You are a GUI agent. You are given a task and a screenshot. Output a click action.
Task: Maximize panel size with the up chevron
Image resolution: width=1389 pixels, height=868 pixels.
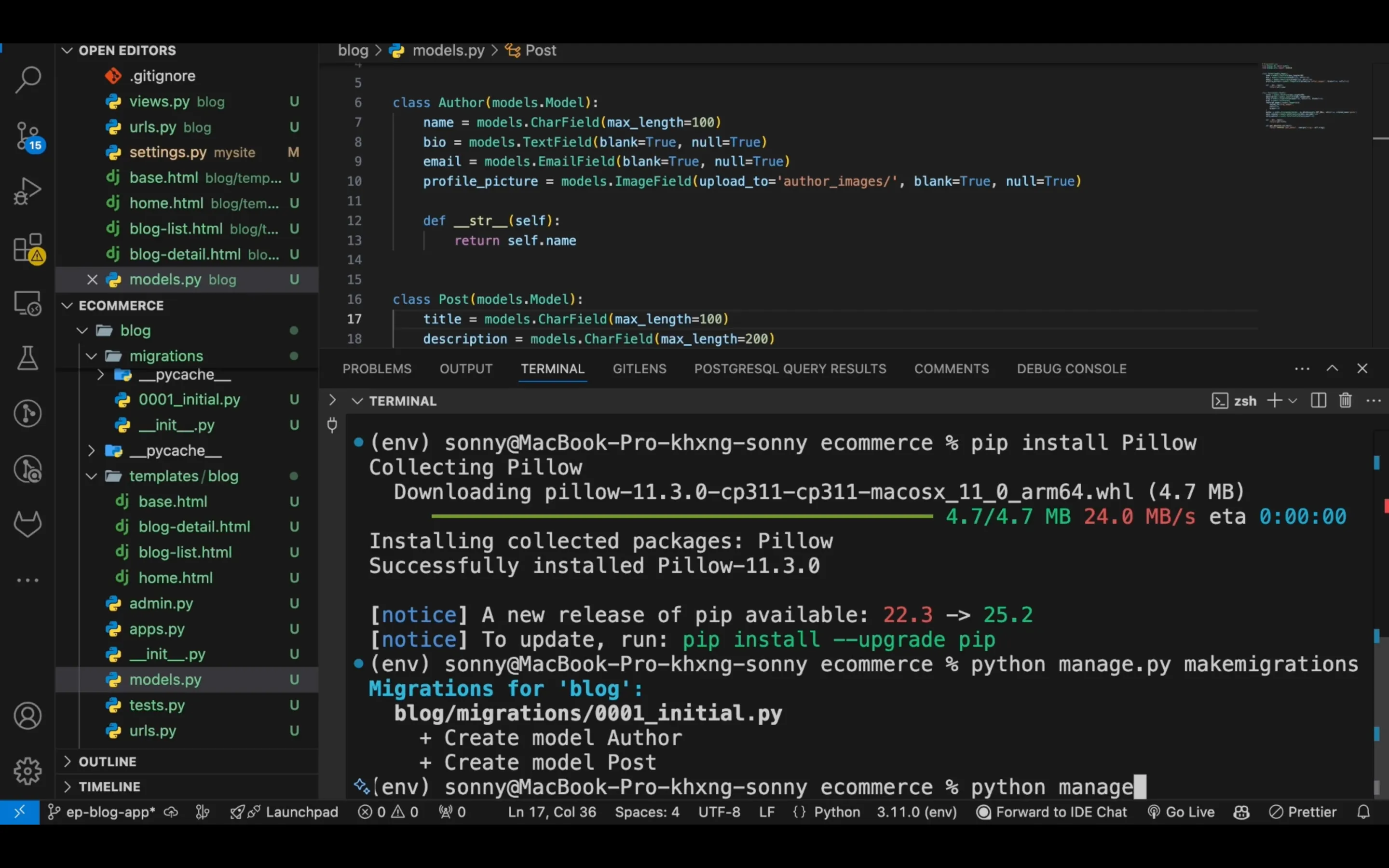(x=1332, y=368)
